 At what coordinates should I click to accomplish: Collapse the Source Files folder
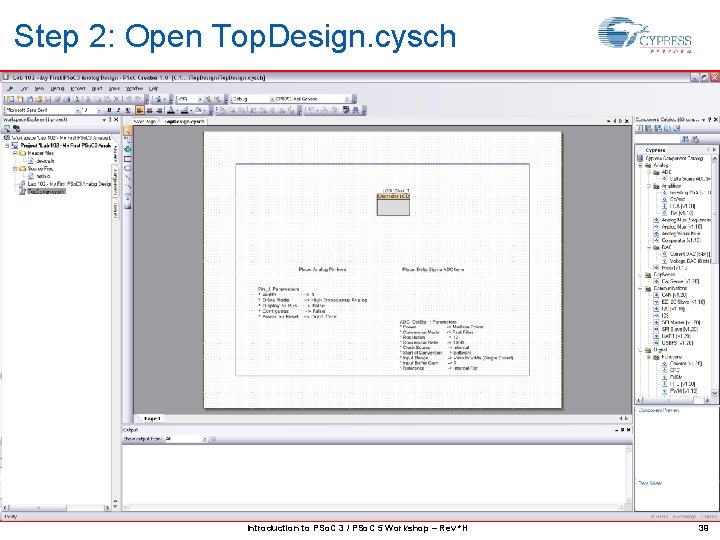(x=15, y=169)
